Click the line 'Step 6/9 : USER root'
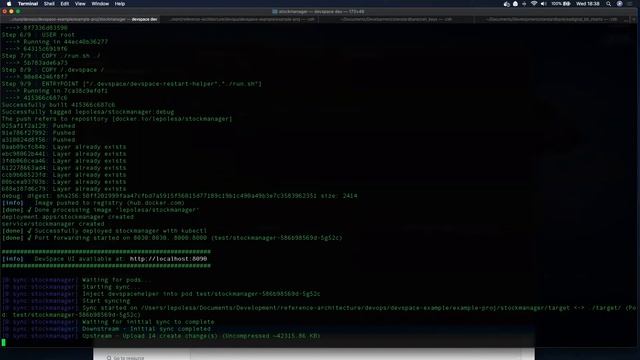 tap(38, 35)
